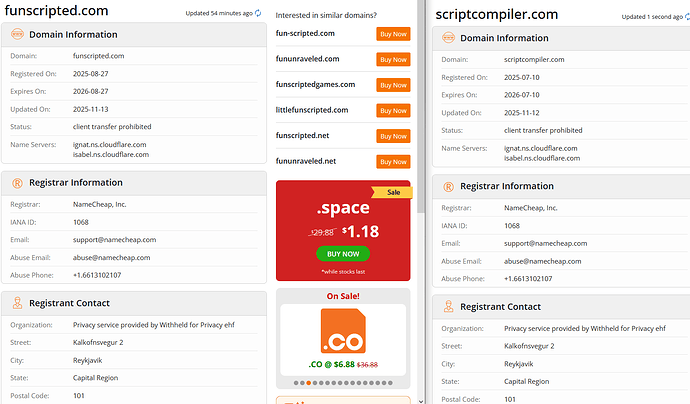This screenshot has height=404, width=690.
Task: Open the funscripted.net suggested domain link
Action: 302,136
